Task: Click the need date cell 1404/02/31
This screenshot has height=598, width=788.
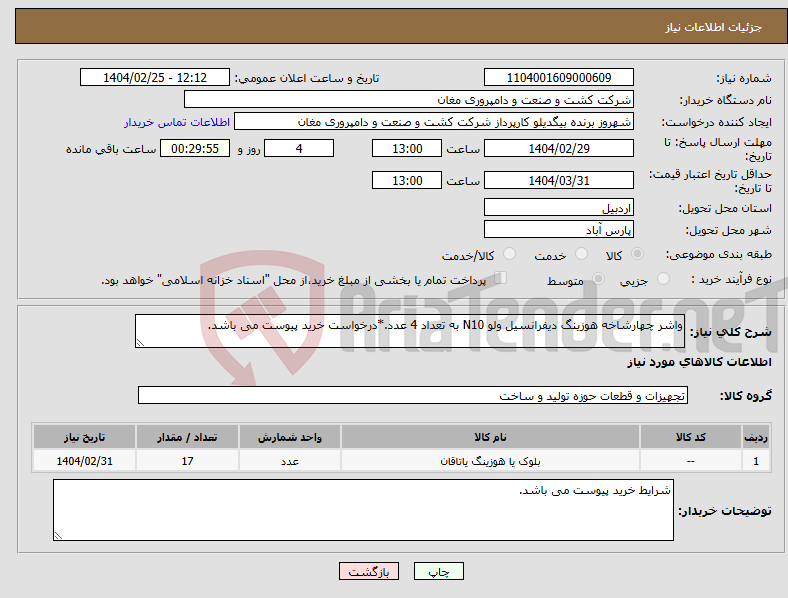Action: click(84, 461)
